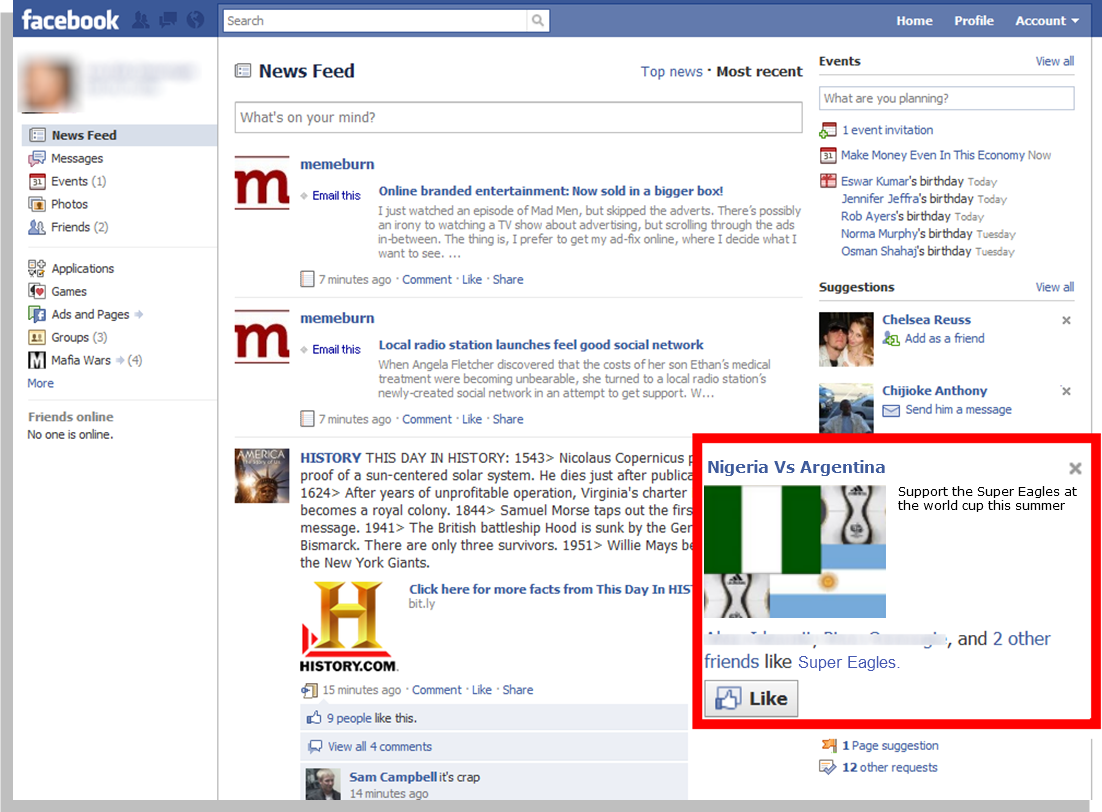
Task: Click Home in the top navigation
Action: coord(914,20)
